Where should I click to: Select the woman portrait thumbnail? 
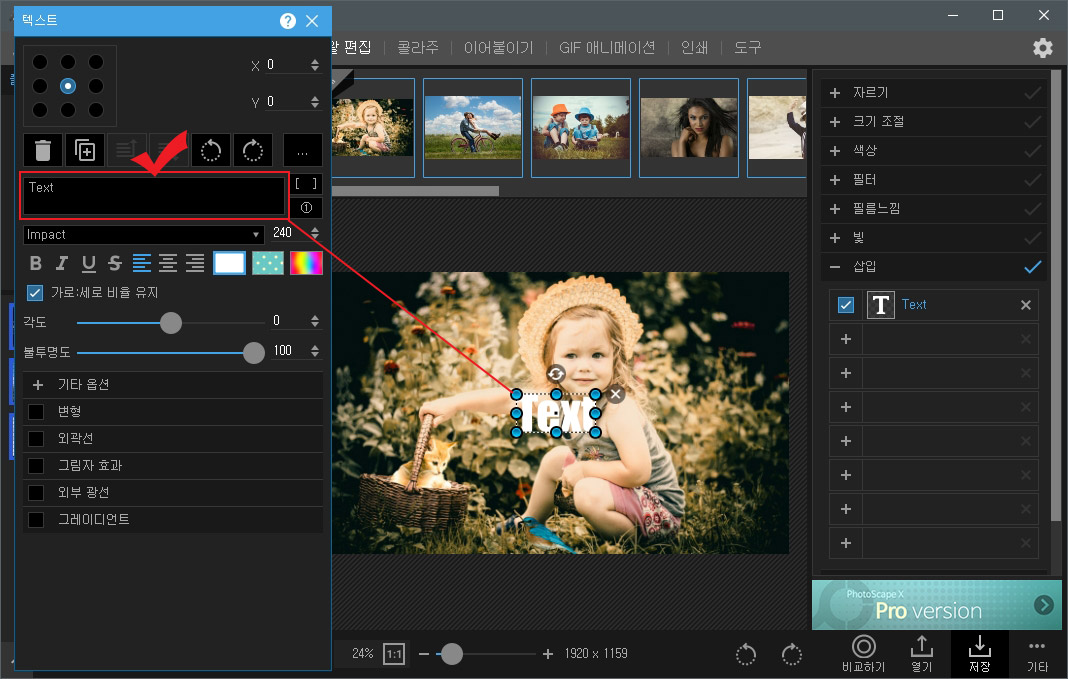tap(689, 128)
